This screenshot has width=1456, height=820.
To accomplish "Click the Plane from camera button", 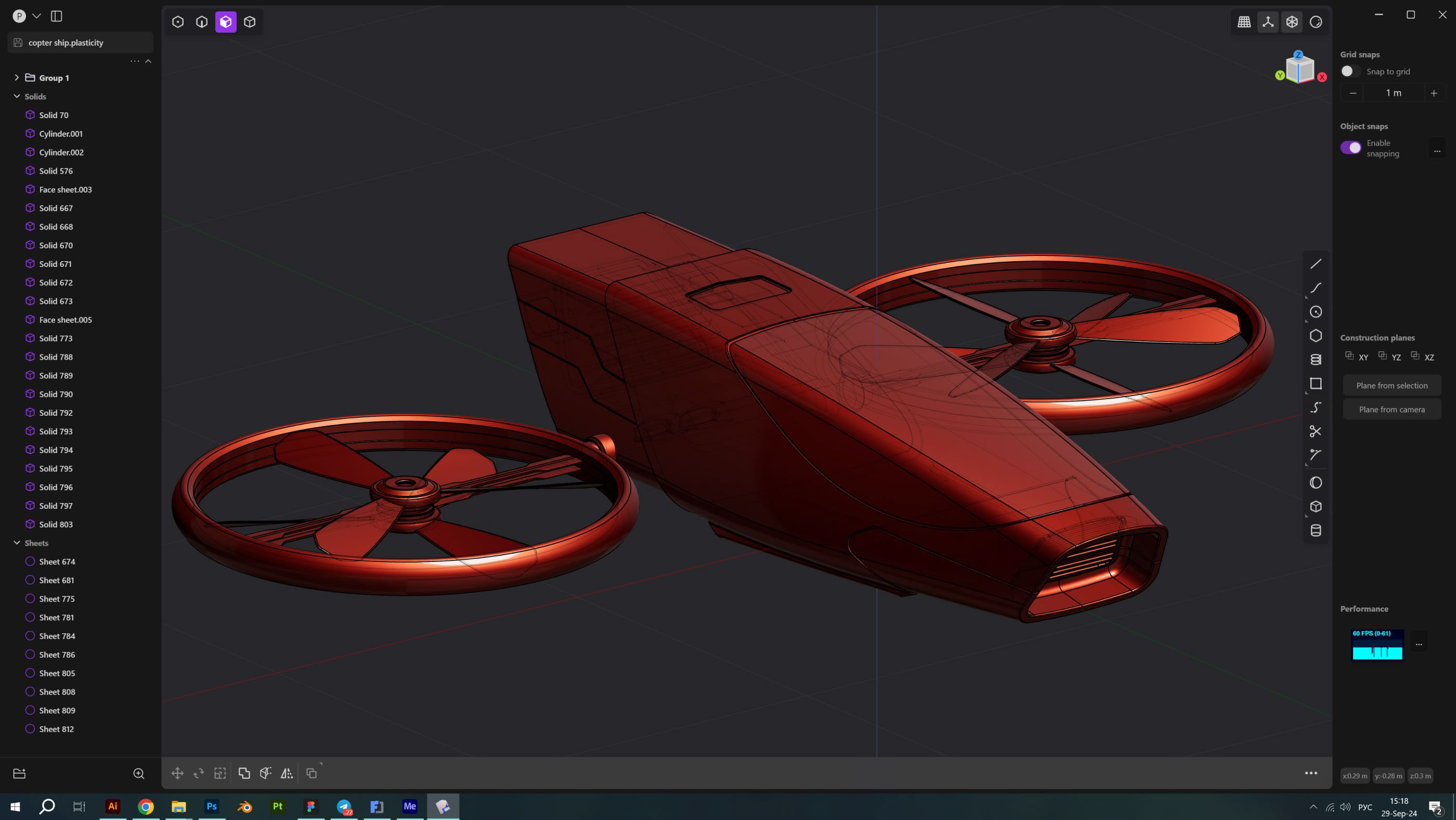I will click(1392, 409).
